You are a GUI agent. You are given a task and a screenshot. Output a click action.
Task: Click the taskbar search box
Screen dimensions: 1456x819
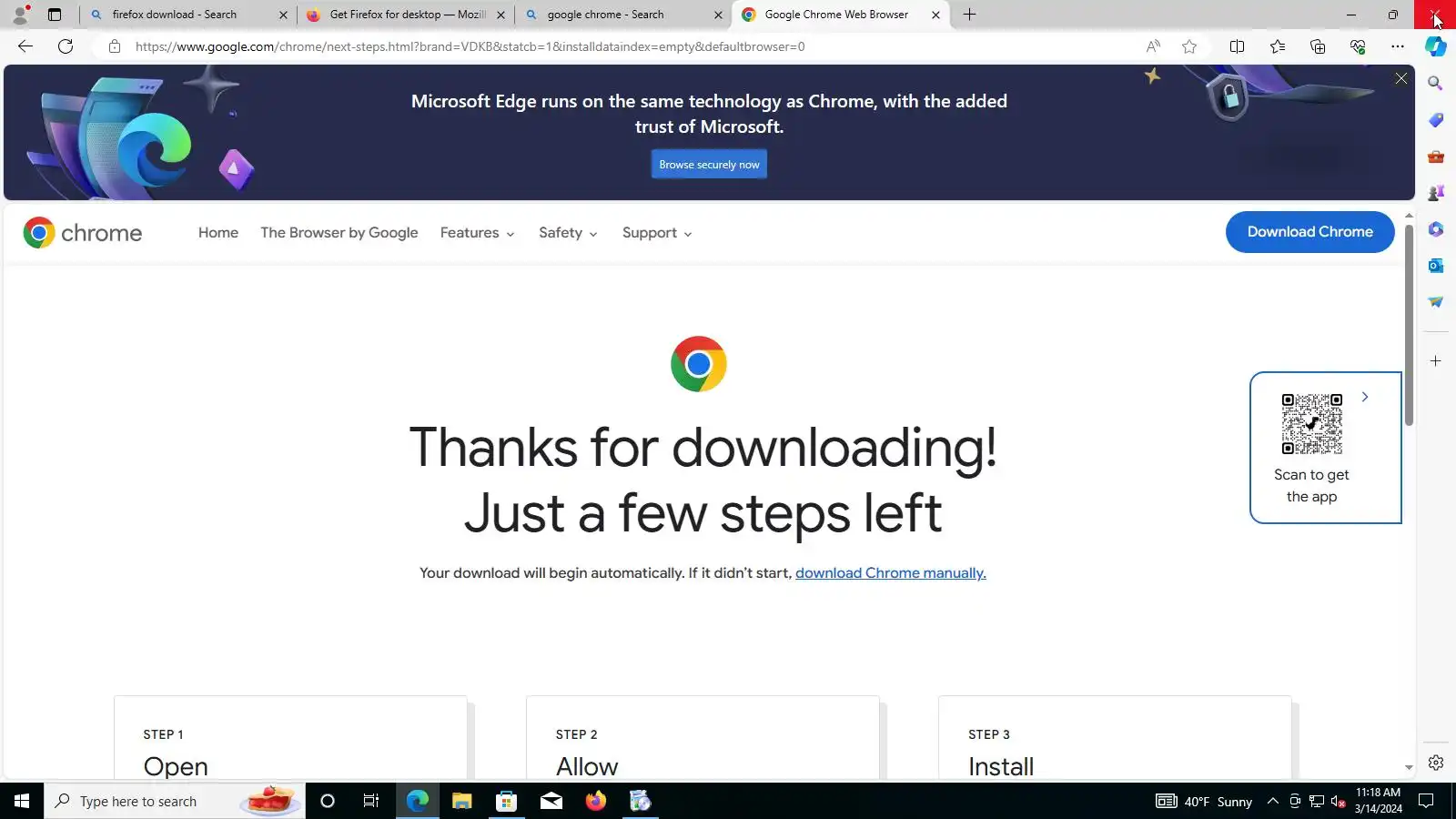[175, 801]
